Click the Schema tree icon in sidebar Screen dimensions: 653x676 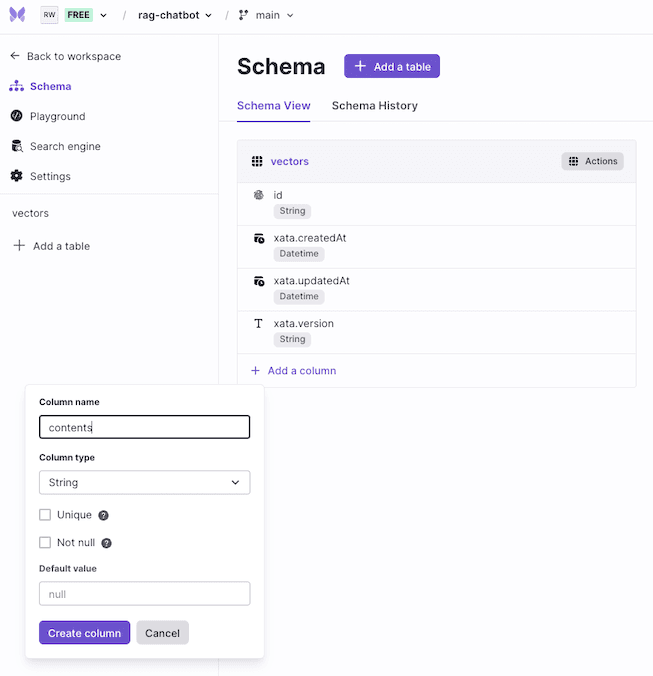[x=16, y=86]
